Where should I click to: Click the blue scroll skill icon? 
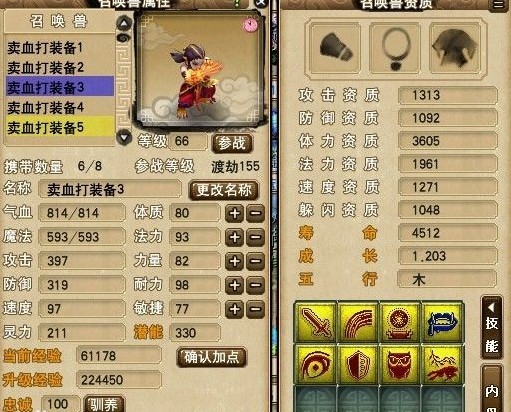442,322
